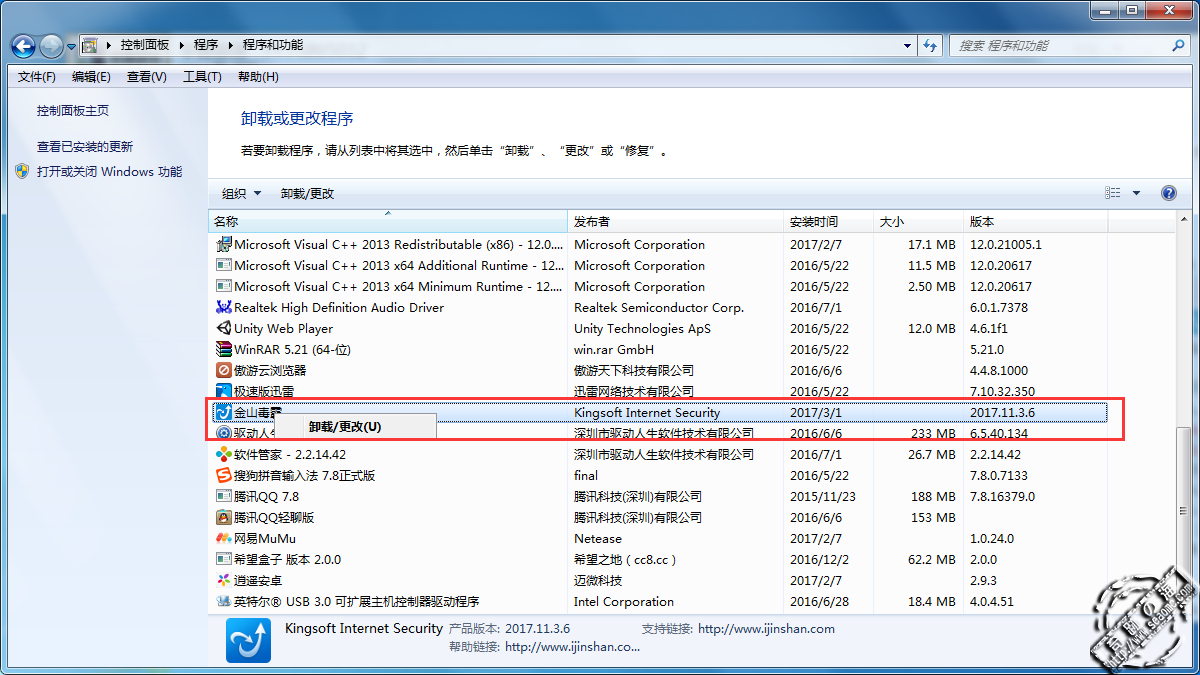Click the 软件管家 2.2.14.42 icon

pyautogui.click(x=224, y=455)
